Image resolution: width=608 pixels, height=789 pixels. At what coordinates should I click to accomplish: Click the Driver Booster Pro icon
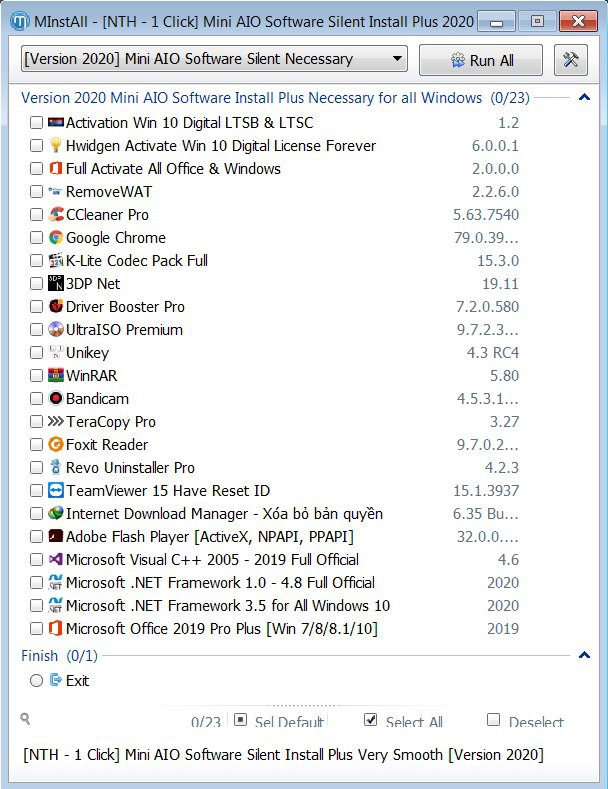55,306
